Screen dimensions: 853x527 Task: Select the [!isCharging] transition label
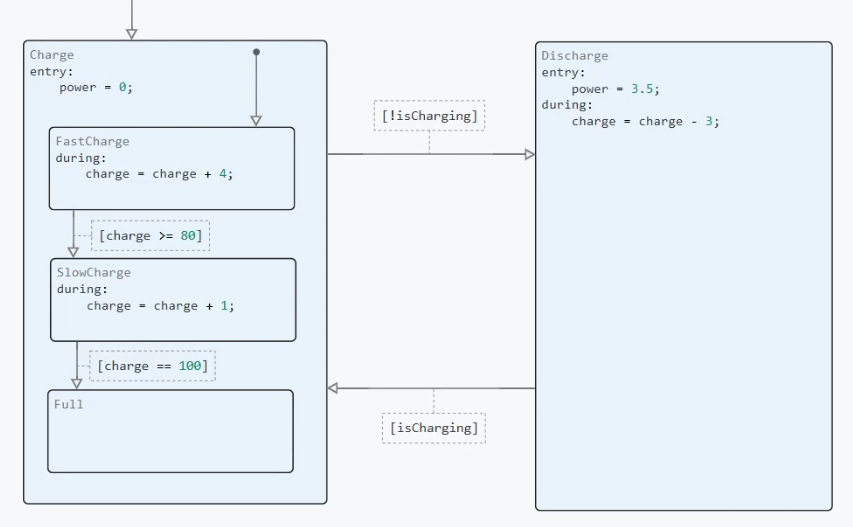[429, 116]
